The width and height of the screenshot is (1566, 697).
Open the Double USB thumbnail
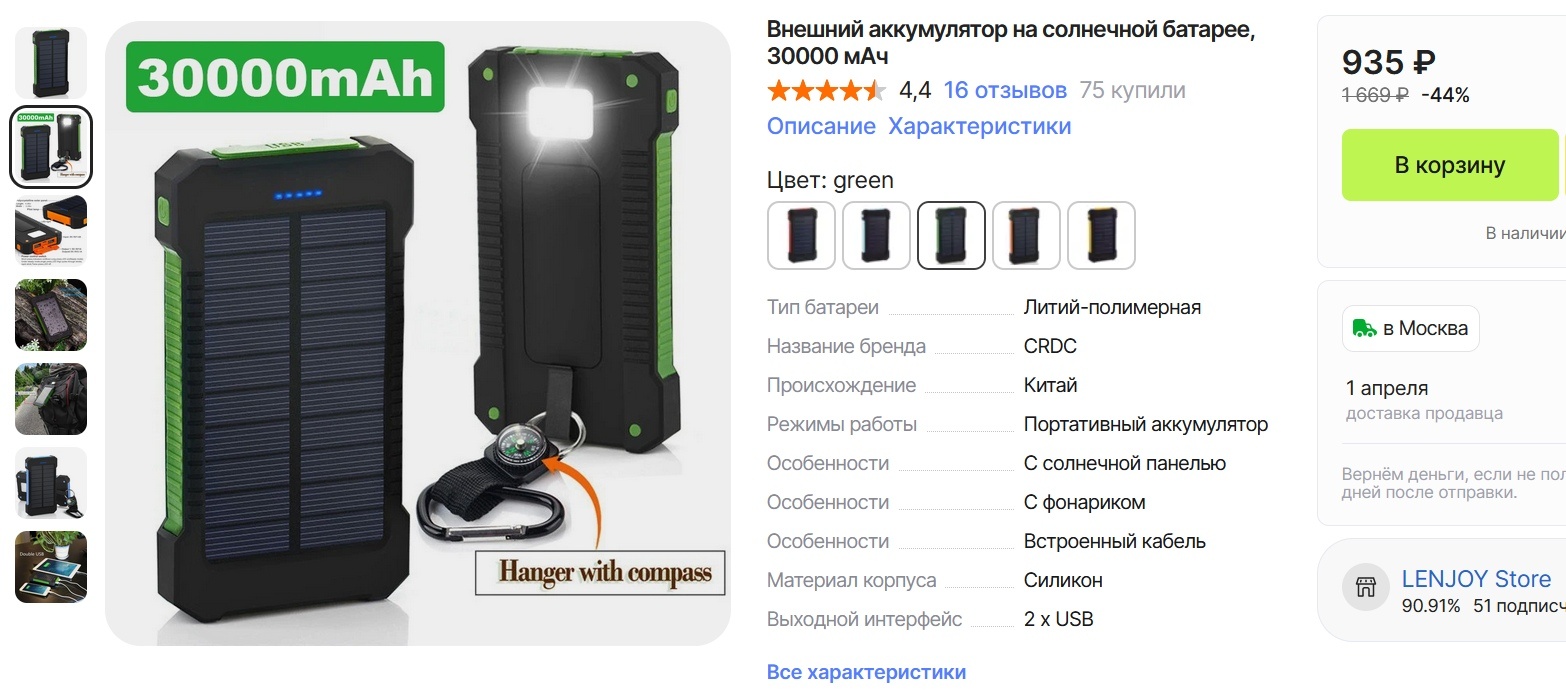tap(51, 567)
